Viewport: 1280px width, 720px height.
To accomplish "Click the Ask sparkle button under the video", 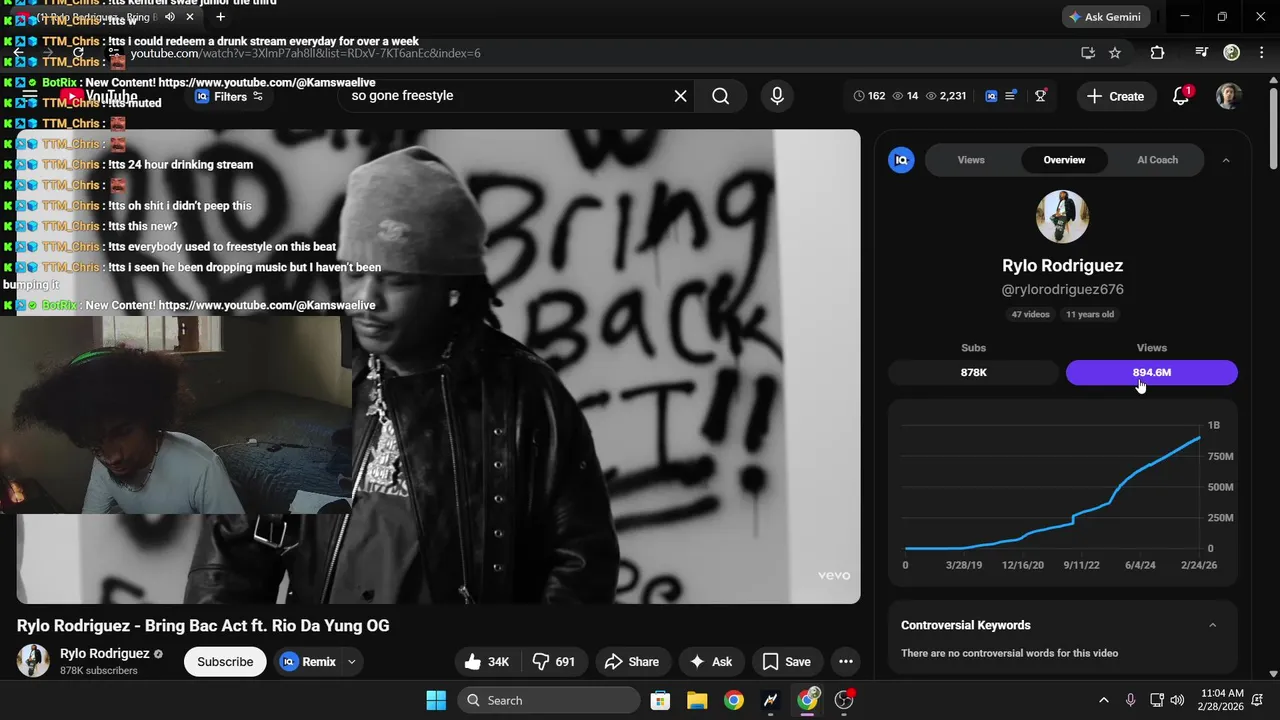I will [711, 661].
